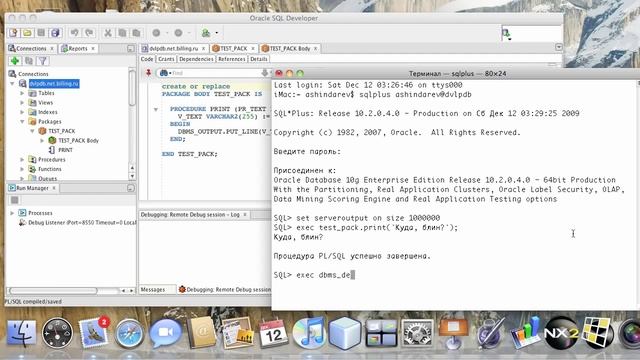This screenshot has width=640, height=360.
Task: Collapse the TEST_PACK tree node
Action: (x=32, y=131)
